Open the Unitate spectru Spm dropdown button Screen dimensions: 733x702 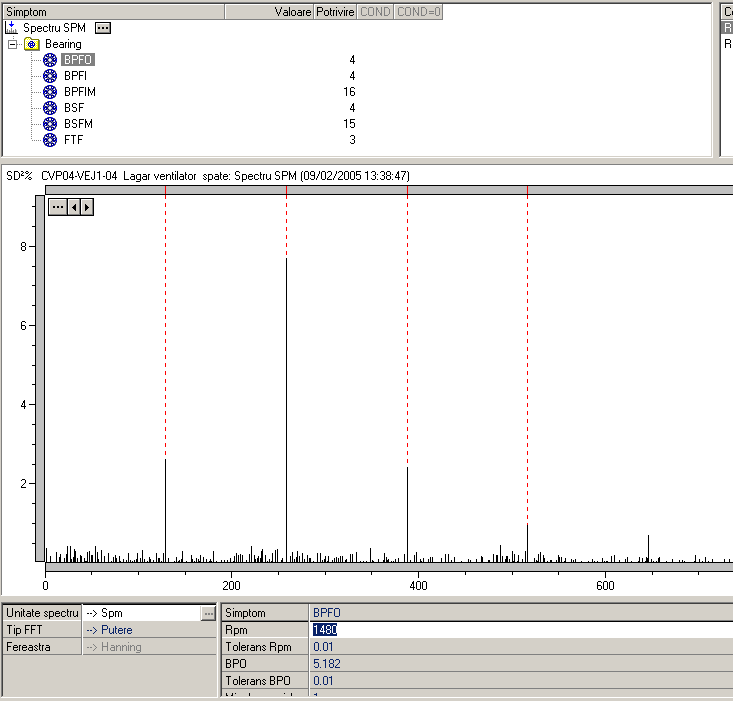click(208, 612)
